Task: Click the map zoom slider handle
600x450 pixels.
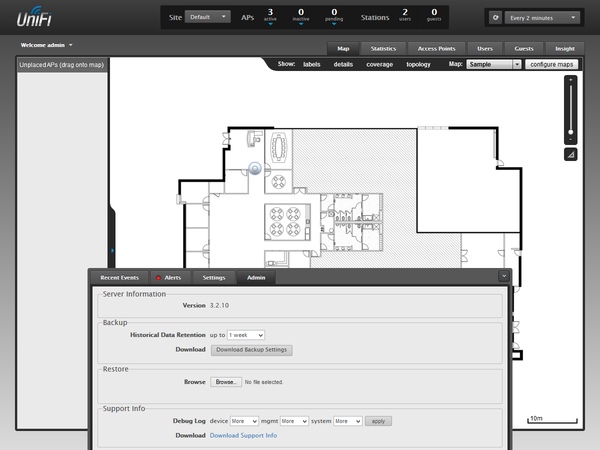Action: [x=571, y=132]
